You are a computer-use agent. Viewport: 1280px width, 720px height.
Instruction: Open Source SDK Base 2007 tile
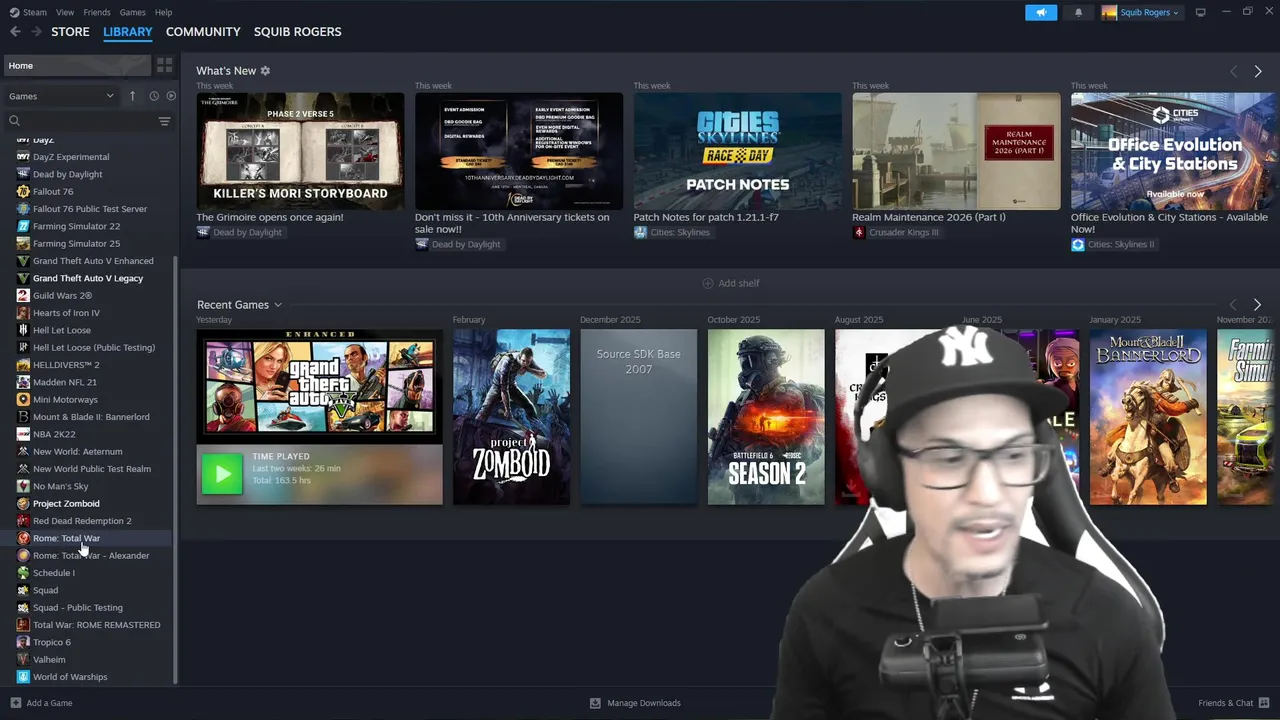[639, 417]
